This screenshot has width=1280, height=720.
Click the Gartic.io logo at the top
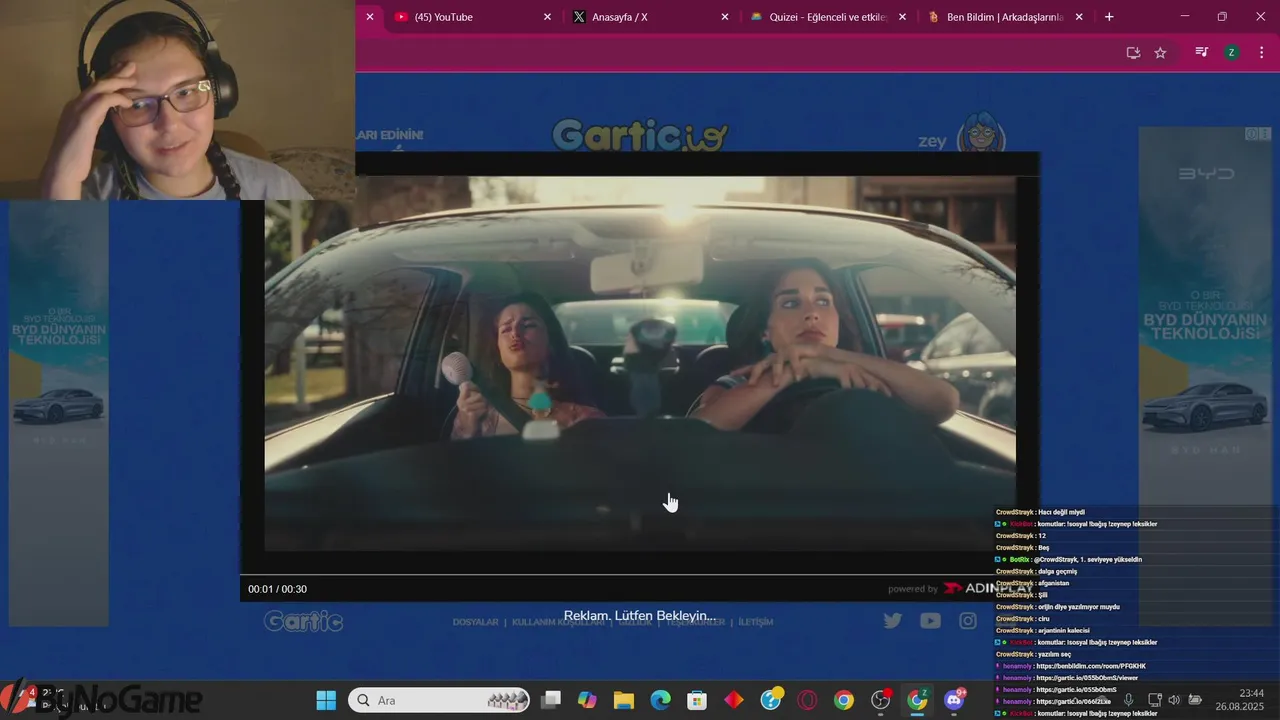click(640, 136)
